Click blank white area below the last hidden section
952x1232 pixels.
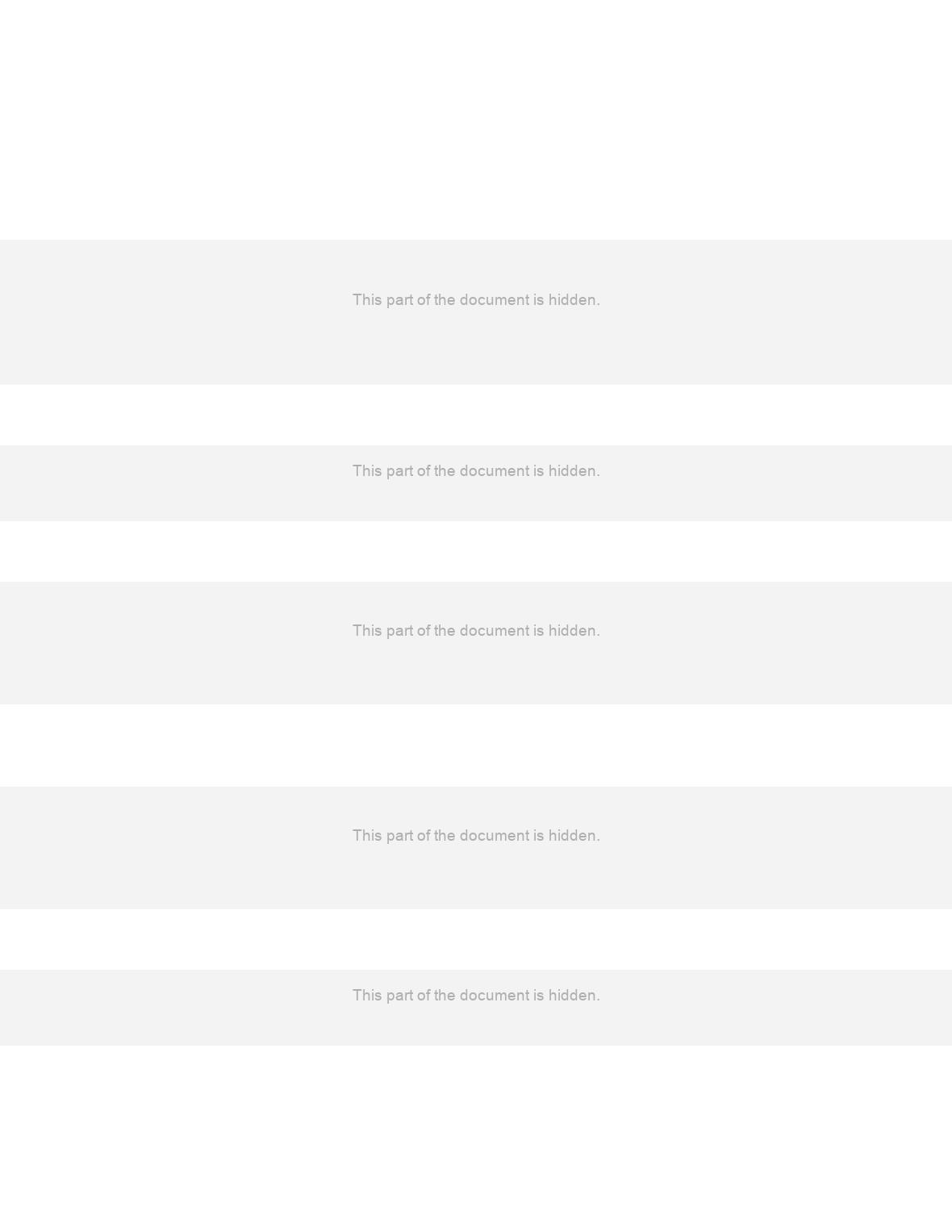[476, 1138]
